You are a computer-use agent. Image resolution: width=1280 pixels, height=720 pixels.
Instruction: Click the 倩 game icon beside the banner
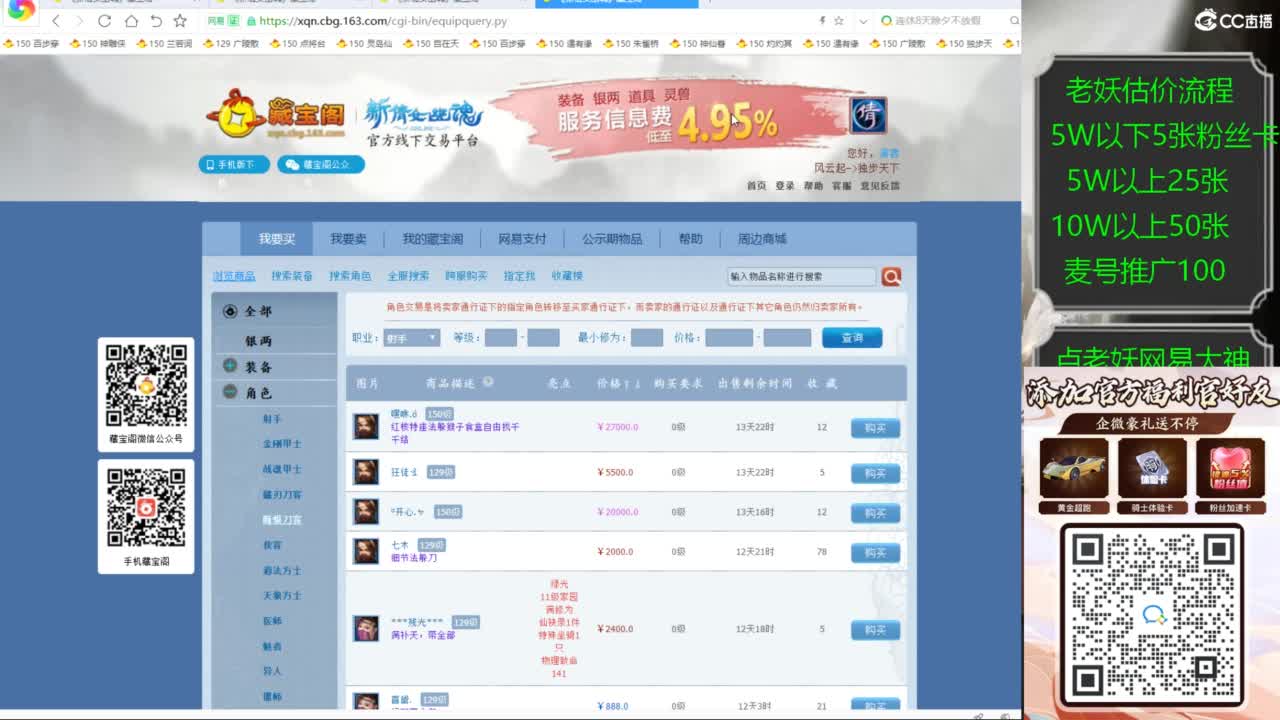(x=867, y=115)
